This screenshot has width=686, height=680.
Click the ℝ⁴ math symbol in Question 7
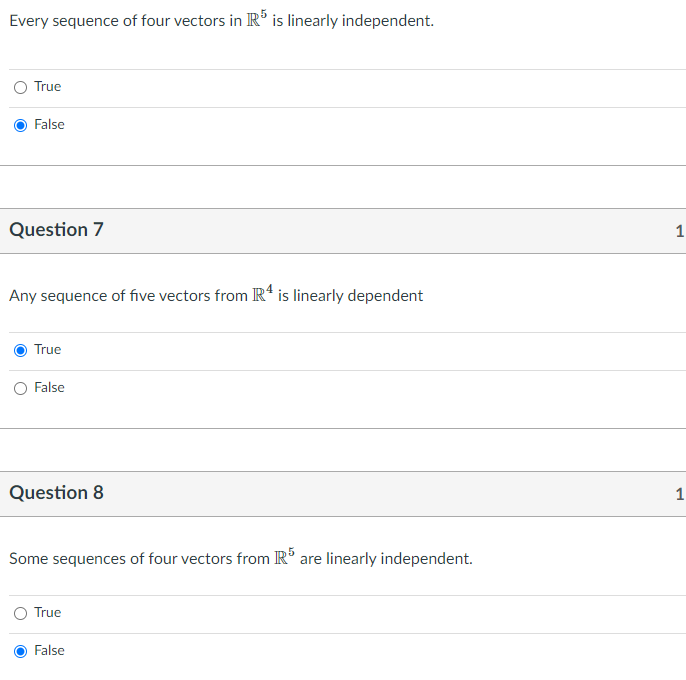pos(262,293)
